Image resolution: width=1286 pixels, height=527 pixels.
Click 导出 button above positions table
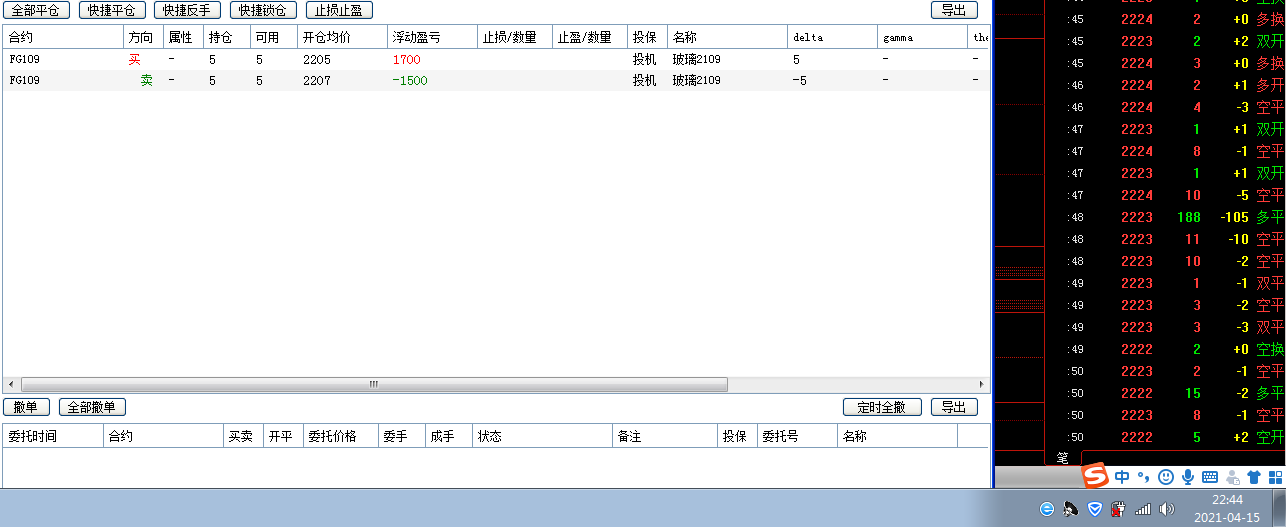pyautogui.click(x=954, y=10)
